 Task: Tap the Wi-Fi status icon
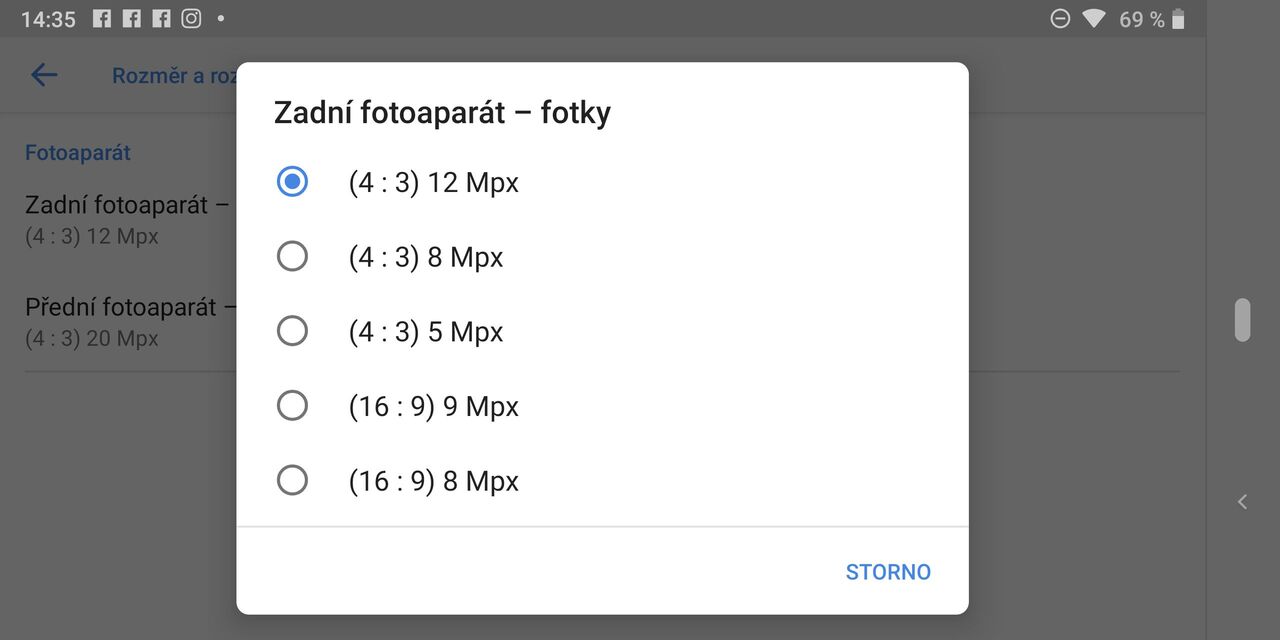click(x=1093, y=18)
